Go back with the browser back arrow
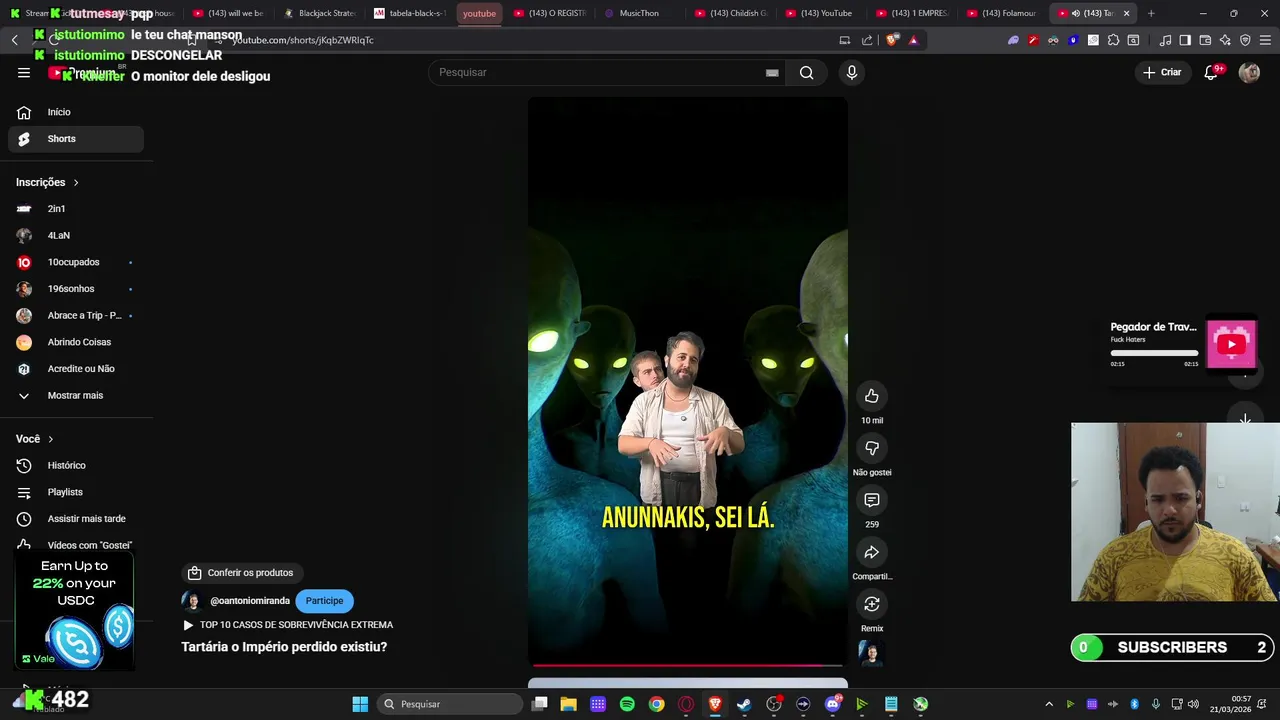This screenshot has height=720, width=1280. coord(14,40)
